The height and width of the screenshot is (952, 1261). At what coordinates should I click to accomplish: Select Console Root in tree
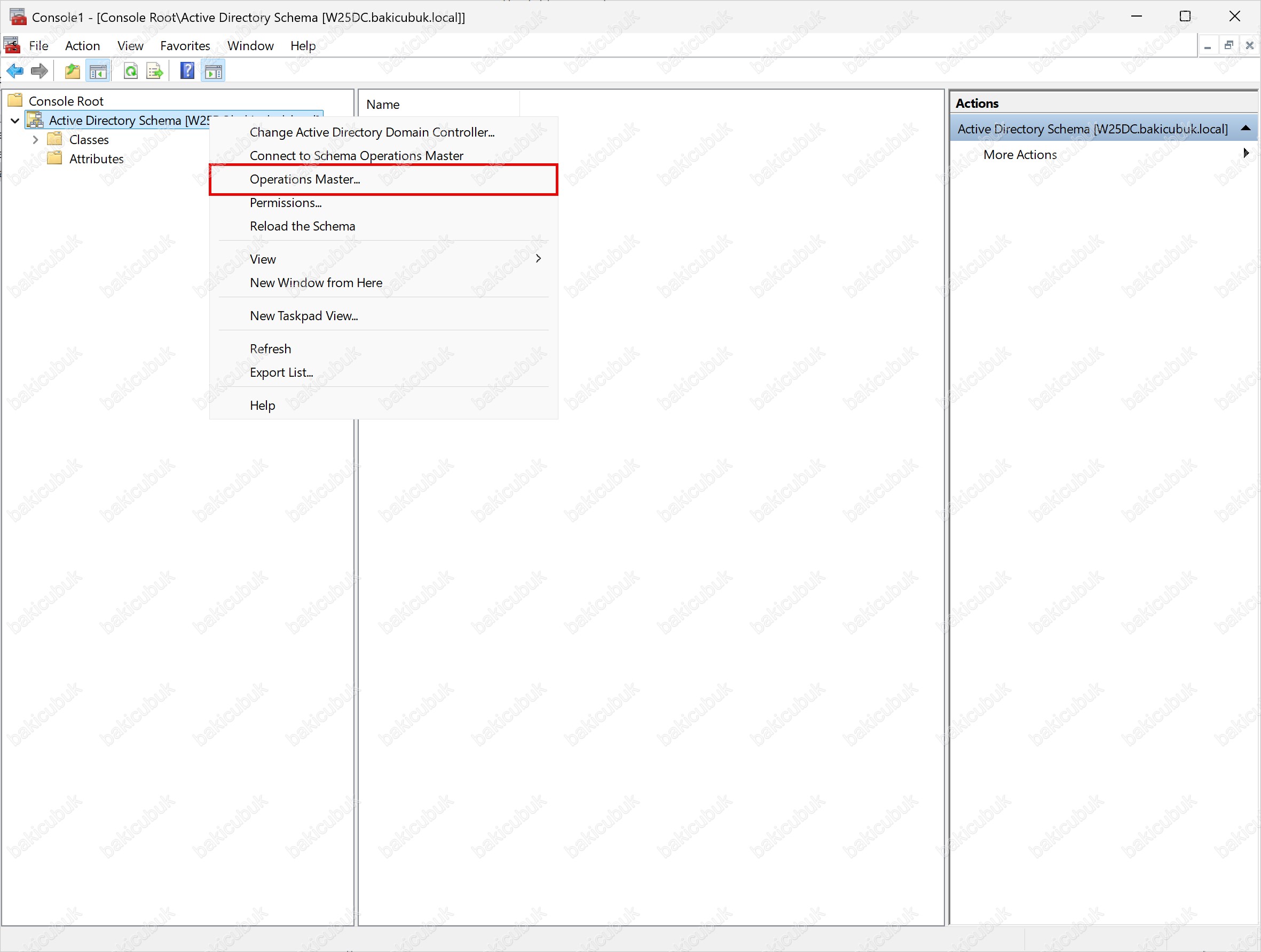66,101
